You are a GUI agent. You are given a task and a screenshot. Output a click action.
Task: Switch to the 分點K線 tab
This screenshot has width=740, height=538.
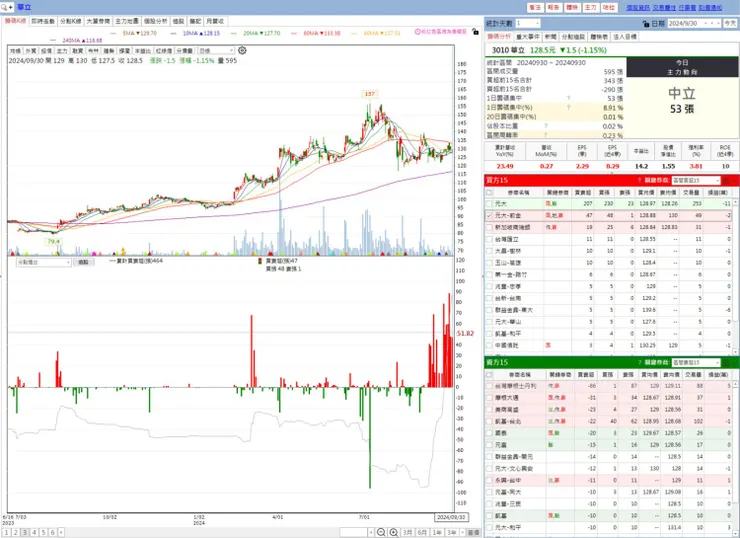[x=71, y=21]
